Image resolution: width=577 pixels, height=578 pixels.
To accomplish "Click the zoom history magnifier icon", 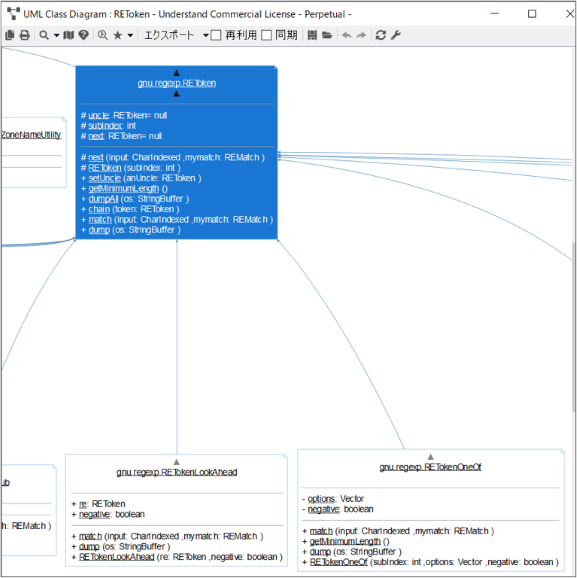I will [x=103, y=35].
